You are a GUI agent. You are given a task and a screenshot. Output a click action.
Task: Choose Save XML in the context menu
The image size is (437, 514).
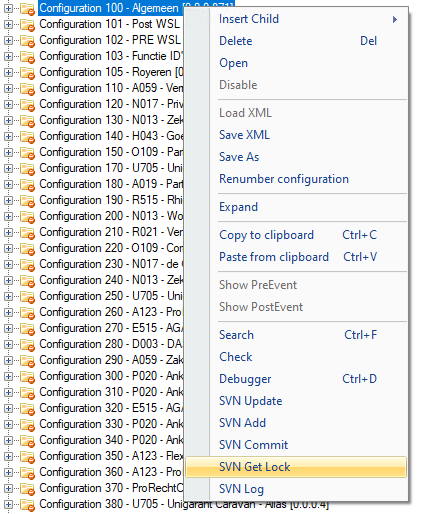[244, 135]
